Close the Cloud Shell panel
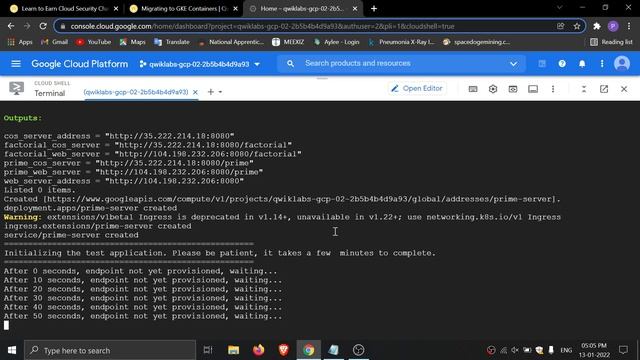Viewport: 640px width, 360px height. pyautogui.click(x=624, y=89)
